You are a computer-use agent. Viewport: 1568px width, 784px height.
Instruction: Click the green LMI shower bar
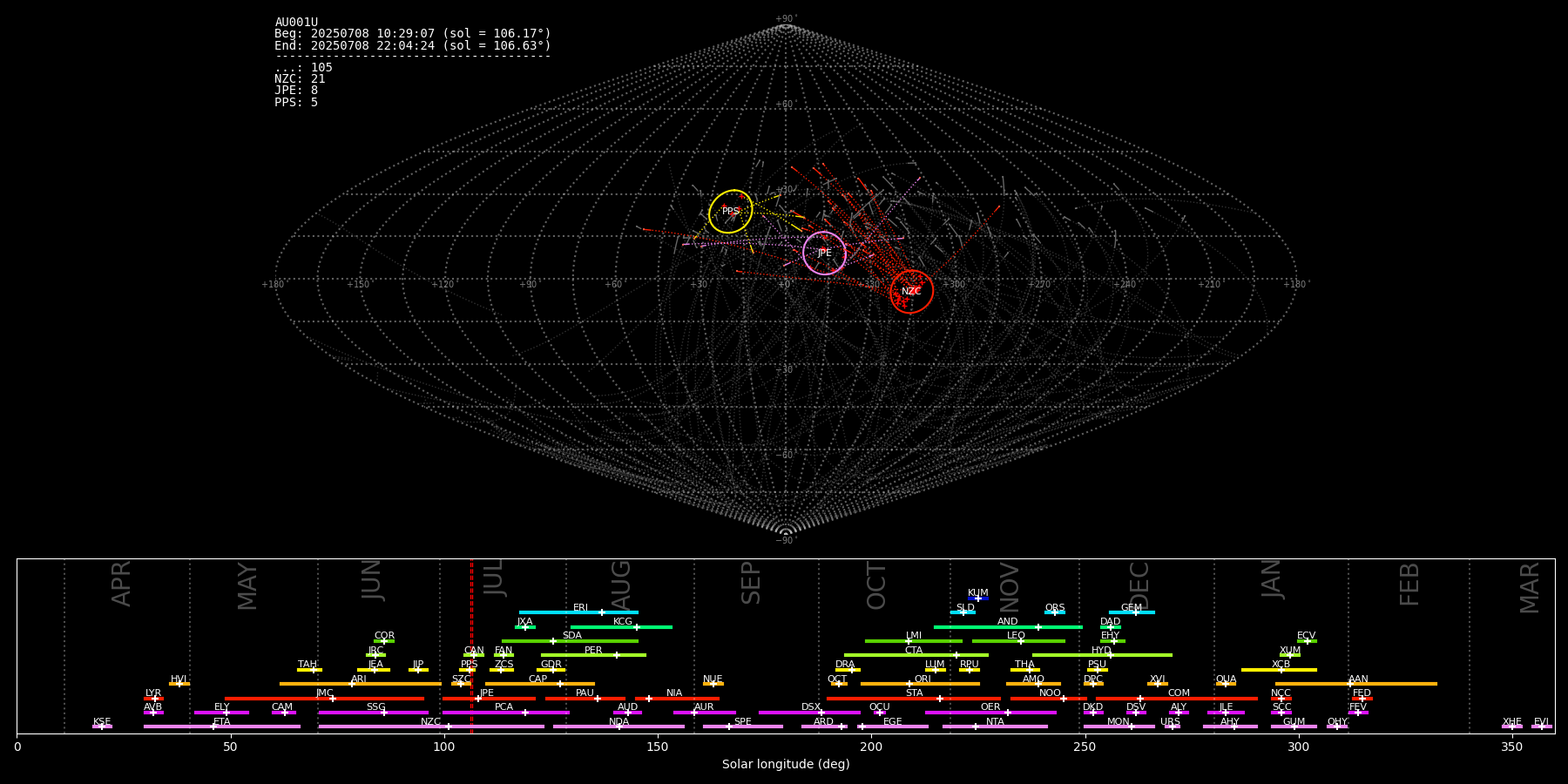point(914,641)
